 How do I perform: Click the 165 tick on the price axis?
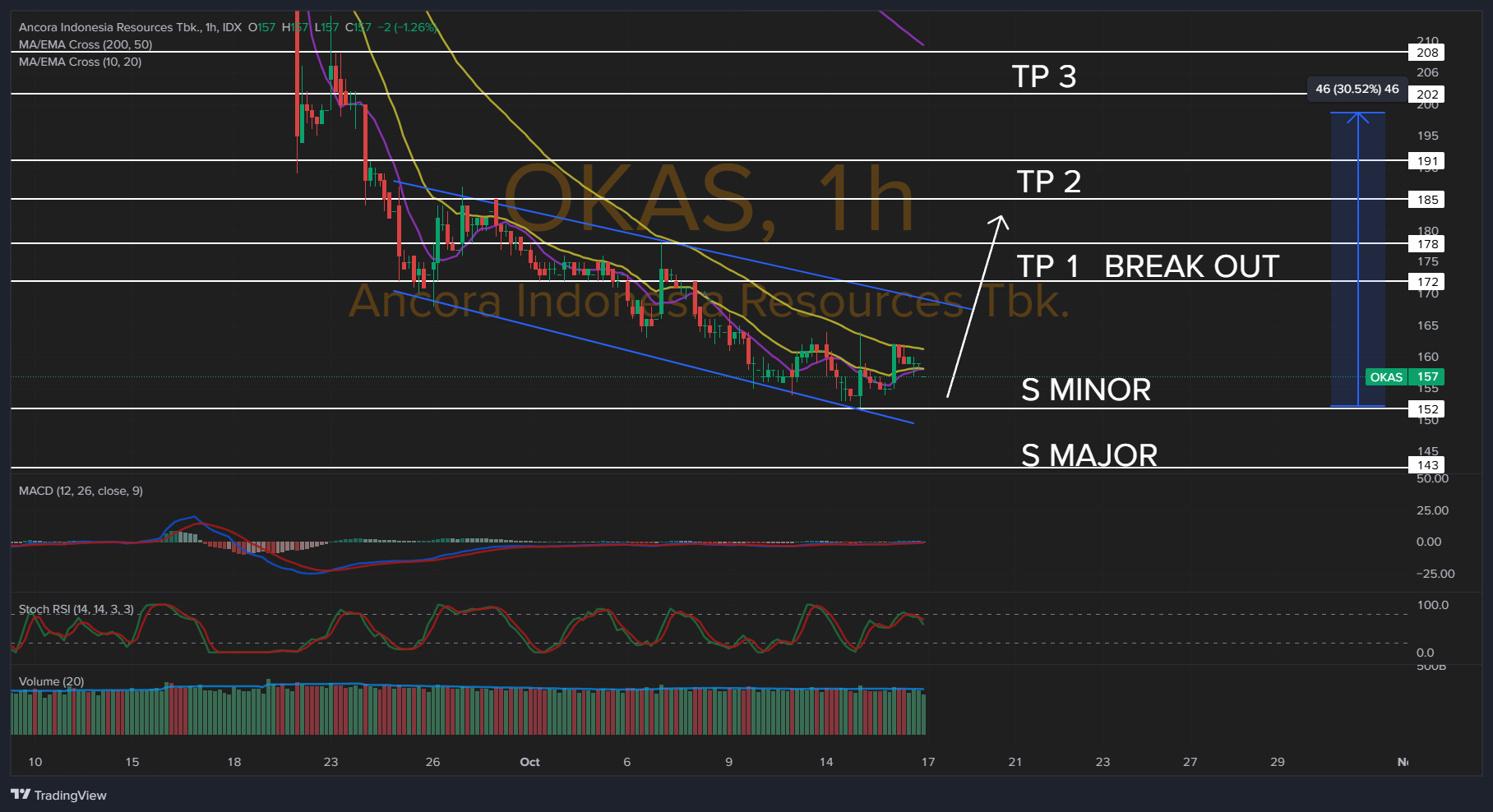tap(1428, 325)
